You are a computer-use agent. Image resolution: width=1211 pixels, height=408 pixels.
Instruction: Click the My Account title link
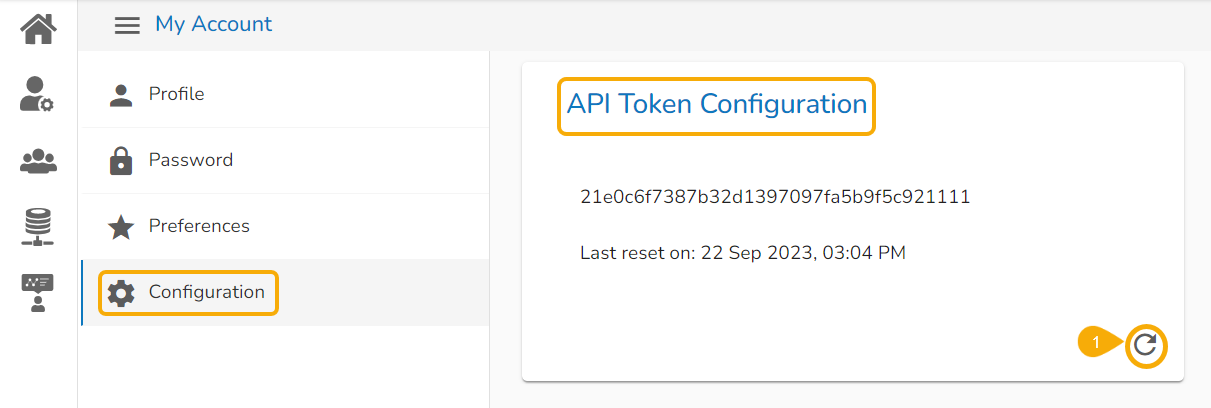pyautogui.click(x=213, y=24)
